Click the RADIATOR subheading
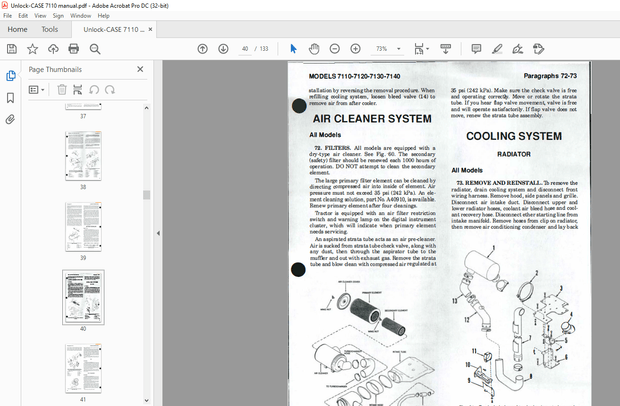 tap(514, 154)
